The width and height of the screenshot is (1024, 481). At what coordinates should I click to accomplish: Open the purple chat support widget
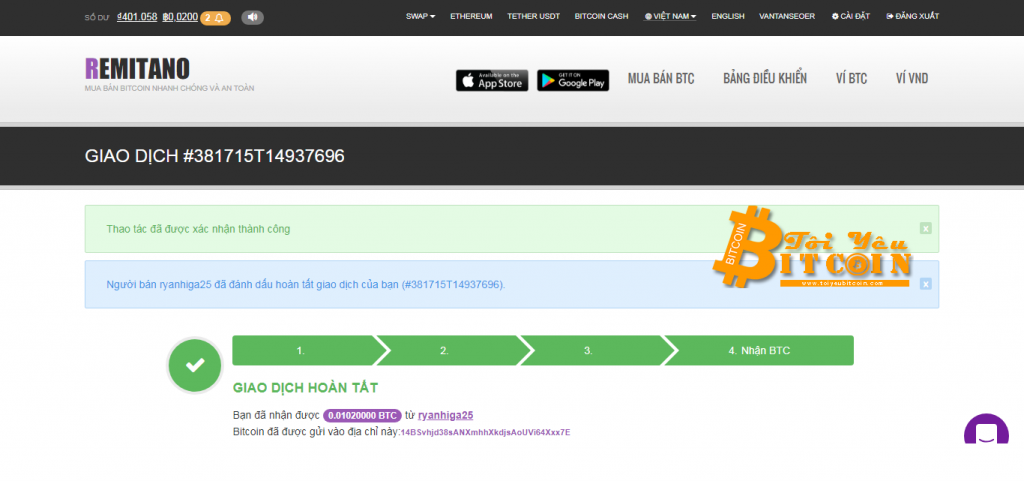tap(985, 434)
